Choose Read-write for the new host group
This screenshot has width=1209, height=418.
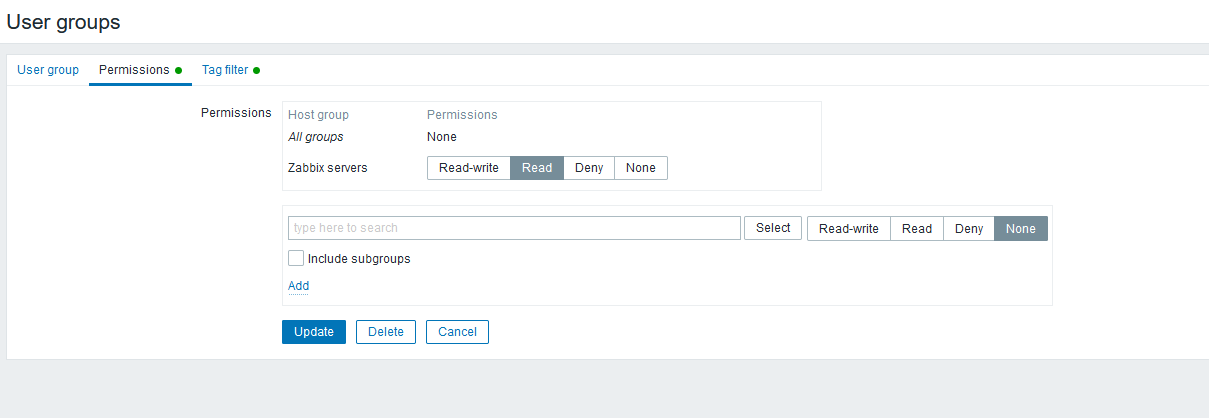(848, 229)
